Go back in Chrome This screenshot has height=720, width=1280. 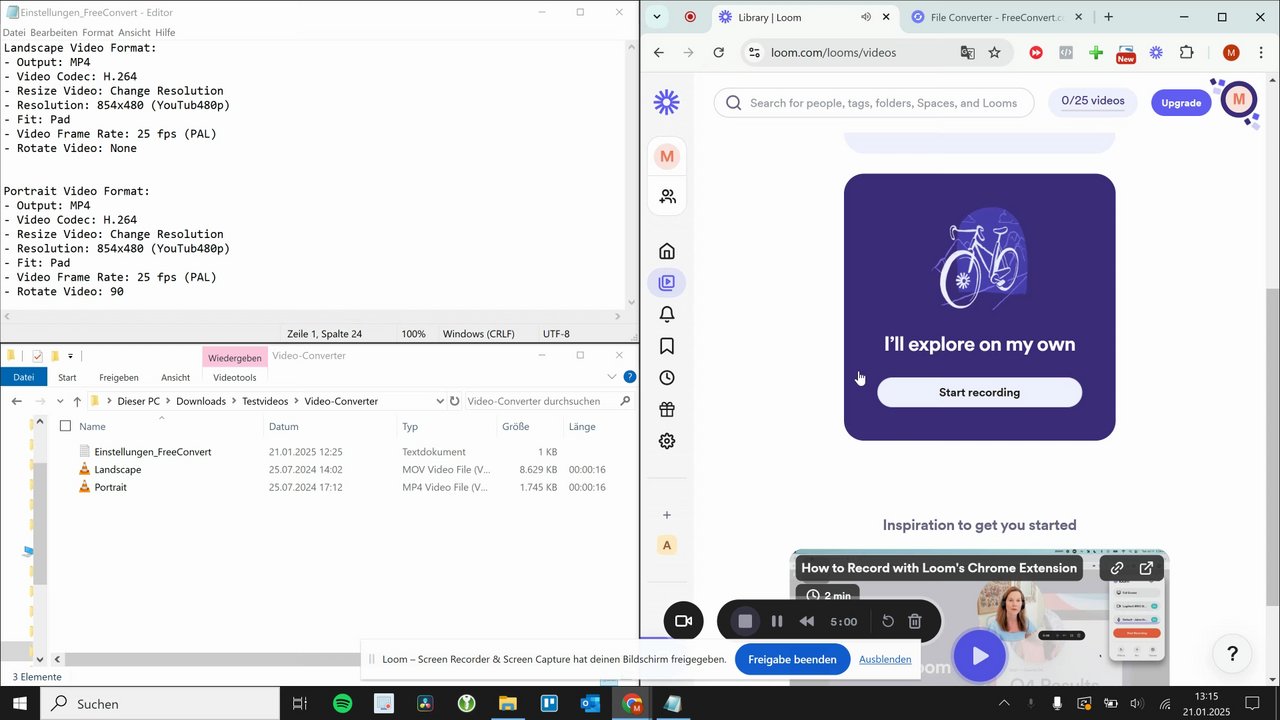pos(658,53)
